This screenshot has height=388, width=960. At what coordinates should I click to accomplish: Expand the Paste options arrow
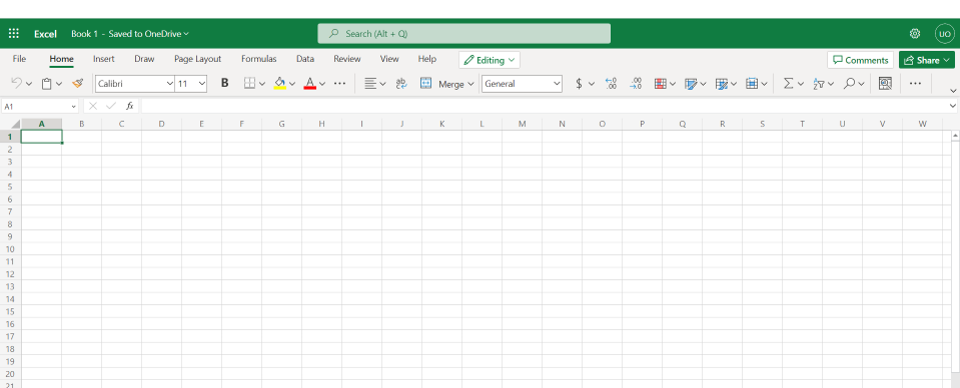pos(59,84)
